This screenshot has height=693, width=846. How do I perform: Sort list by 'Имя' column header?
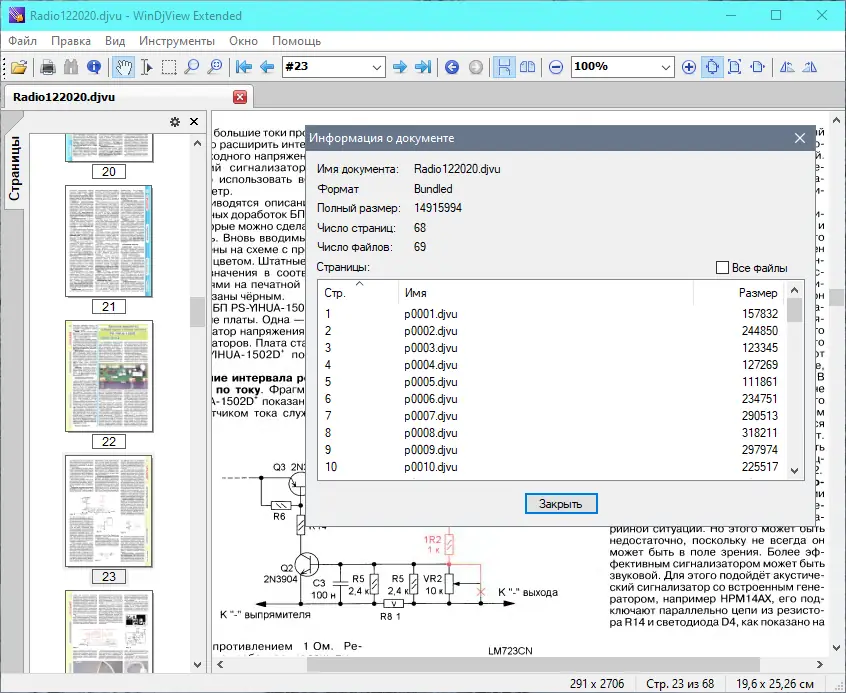click(x=545, y=293)
